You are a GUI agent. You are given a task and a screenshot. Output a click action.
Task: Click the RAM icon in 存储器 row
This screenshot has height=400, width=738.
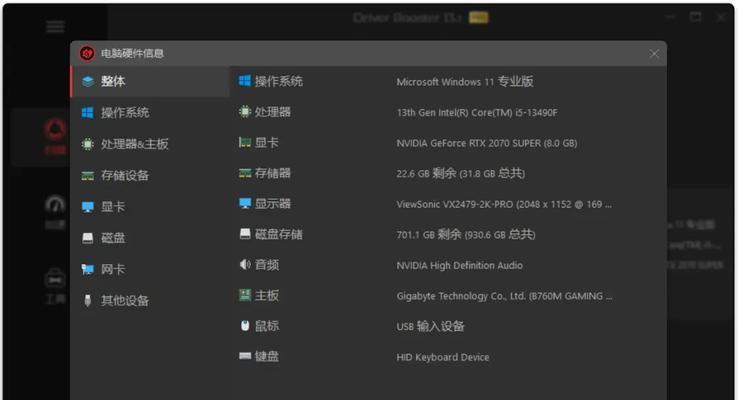(x=245, y=173)
